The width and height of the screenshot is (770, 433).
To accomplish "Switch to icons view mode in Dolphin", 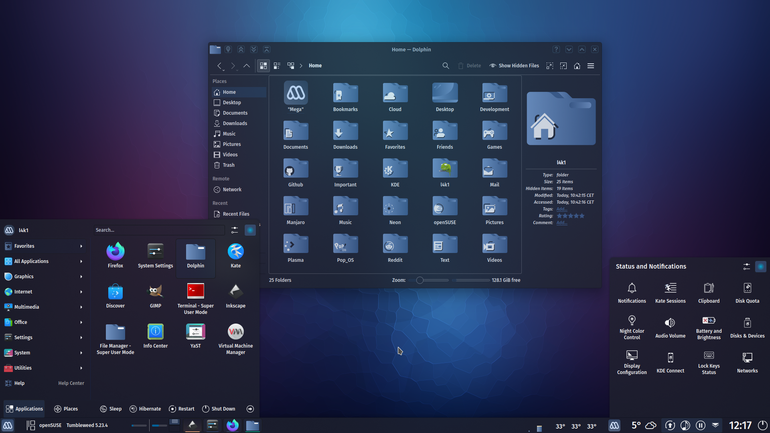I will (x=263, y=66).
